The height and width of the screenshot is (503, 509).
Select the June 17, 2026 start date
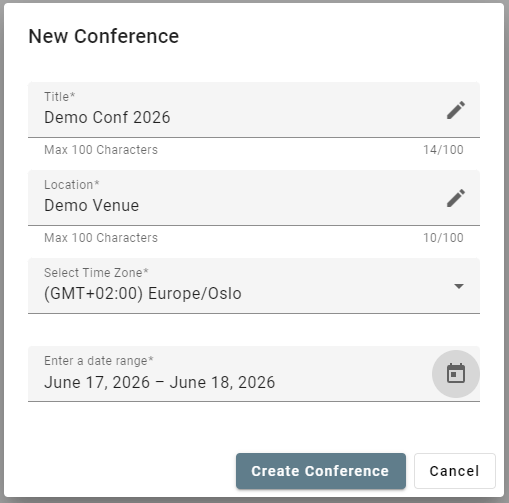[97, 382]
